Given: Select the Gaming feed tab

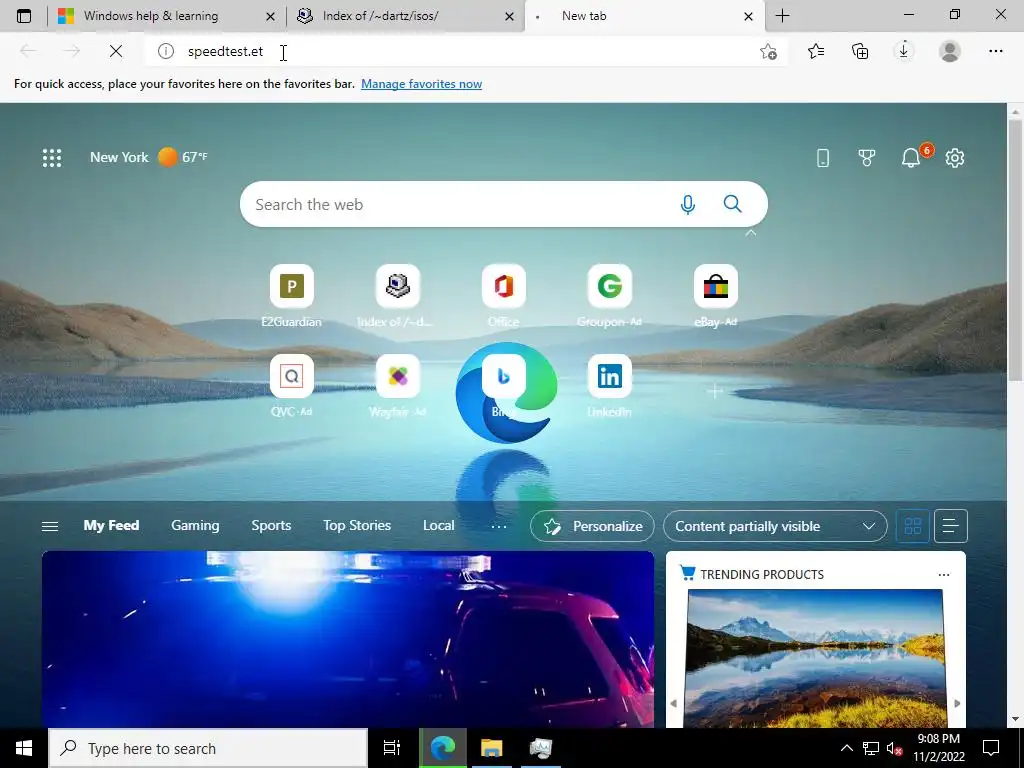Looking at the screenshot, I should (195, 525).
